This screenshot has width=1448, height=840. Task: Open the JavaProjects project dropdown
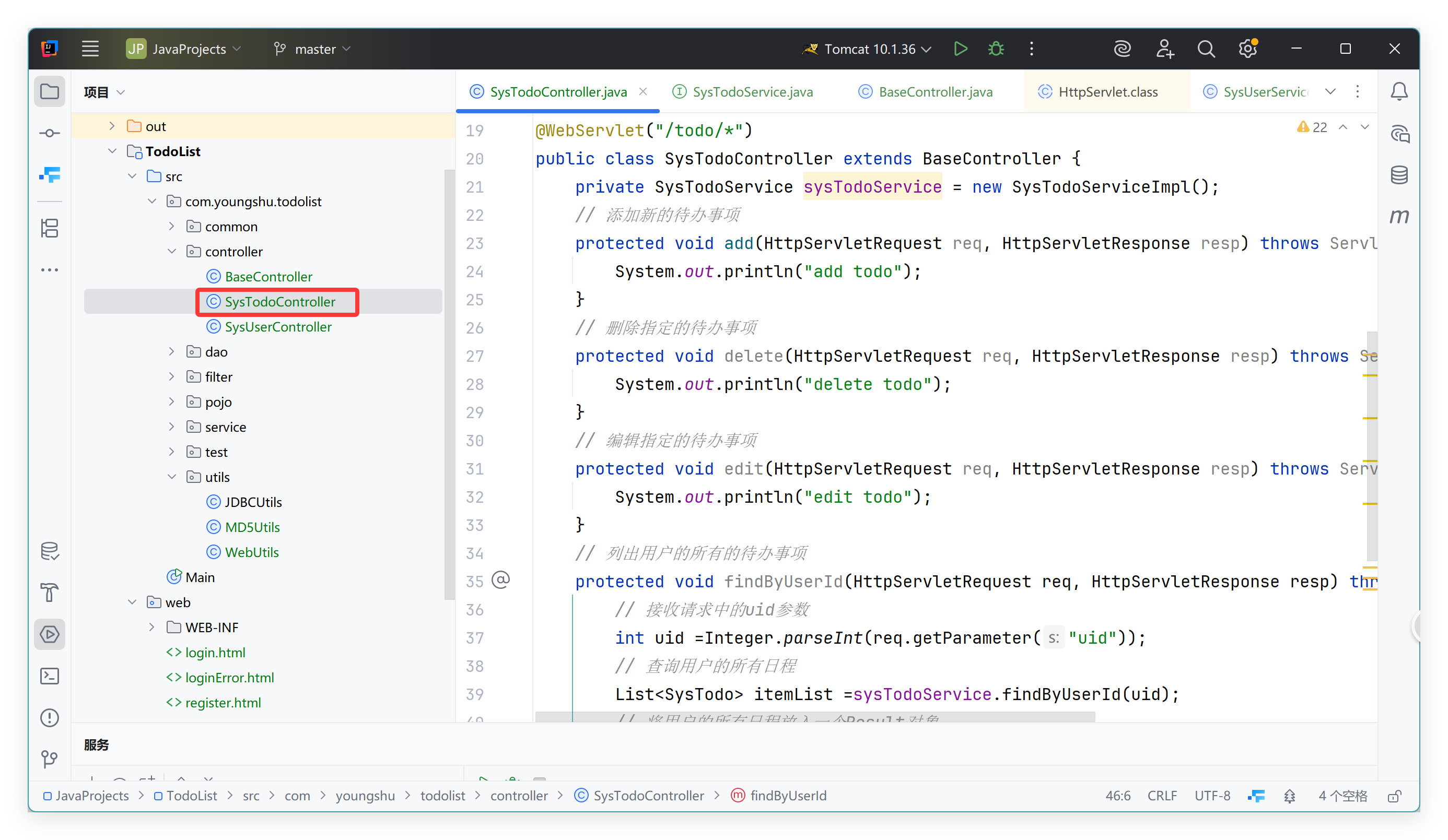[x=183, y=49]
